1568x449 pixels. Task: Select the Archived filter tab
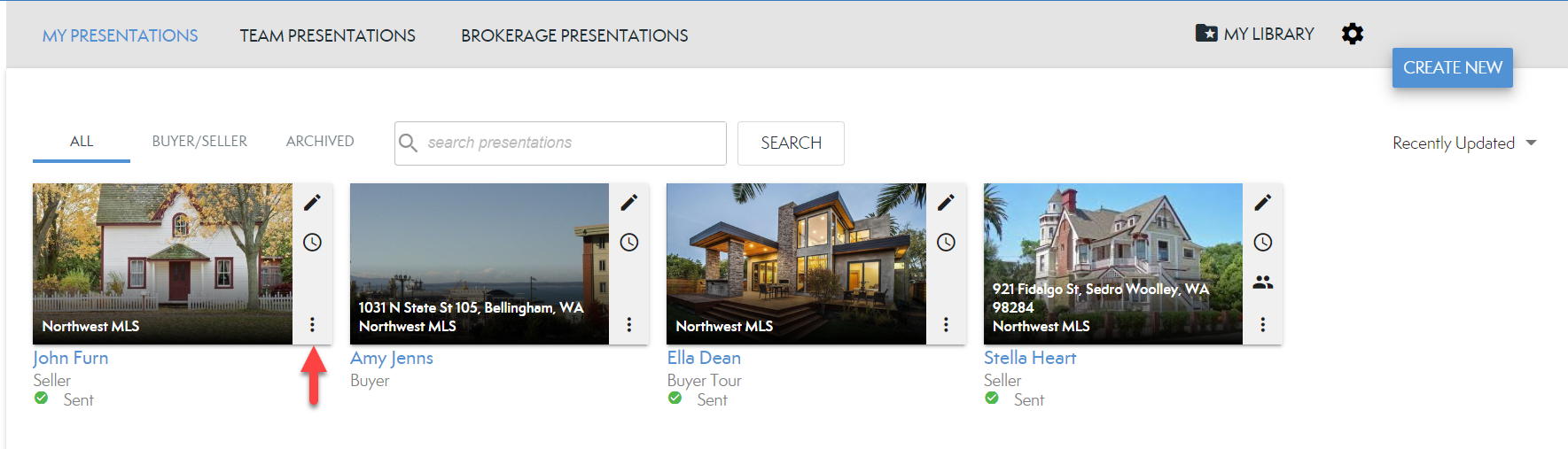320,142
